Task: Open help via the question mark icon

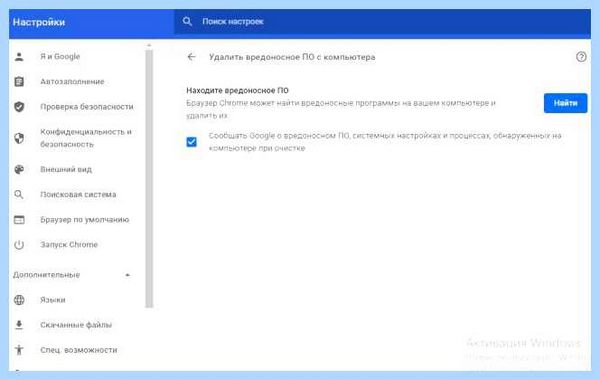Action: click(x=581, y=57)
